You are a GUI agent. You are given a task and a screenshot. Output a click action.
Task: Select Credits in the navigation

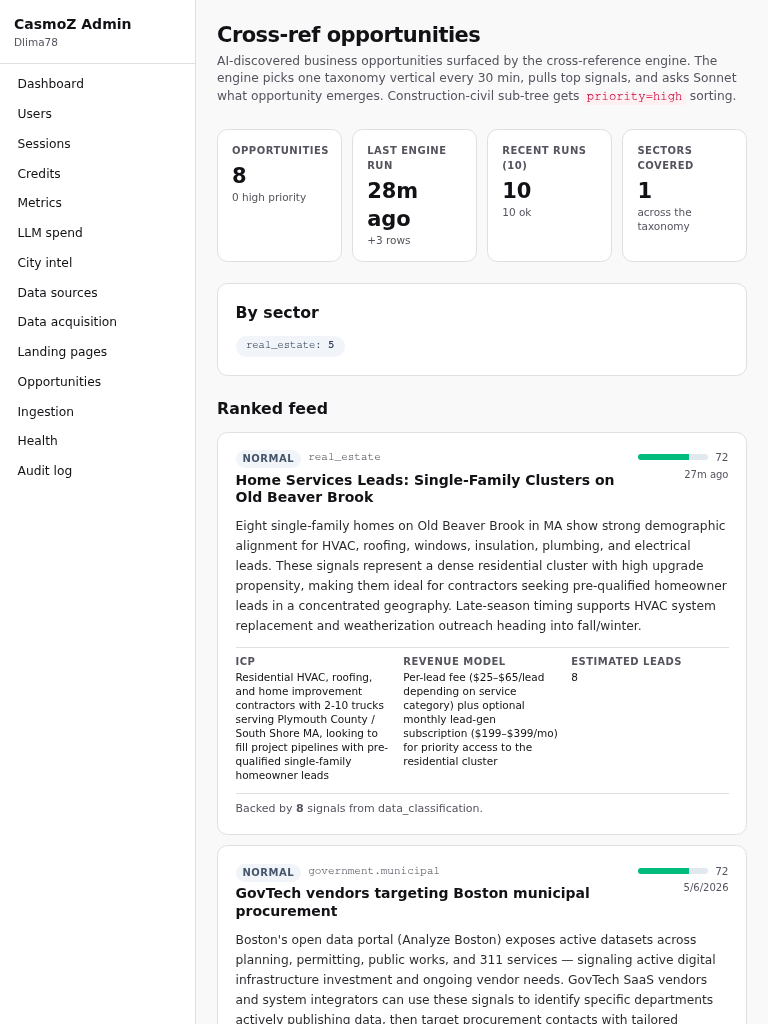point(39,174)
